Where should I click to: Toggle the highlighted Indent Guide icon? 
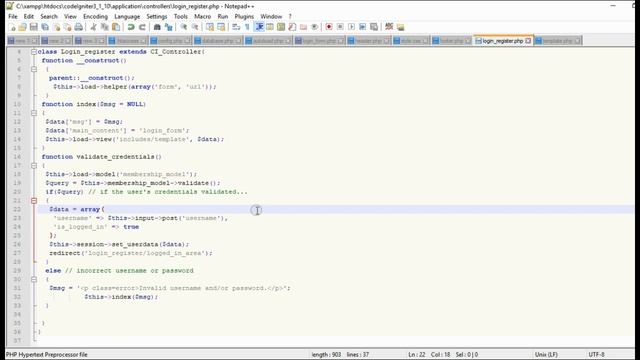[259, 27]
